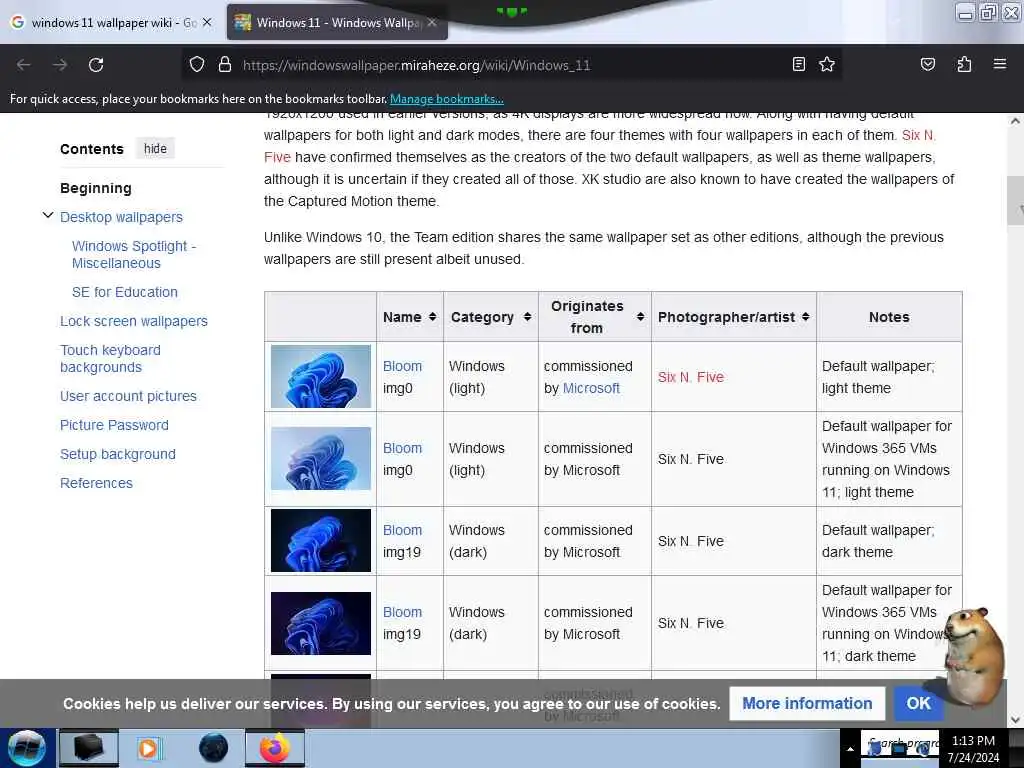This screenshot has height=768, width=1024.
Task: Open the dark Bloom default wallpaper thumbnail
Action: [321, 541]
